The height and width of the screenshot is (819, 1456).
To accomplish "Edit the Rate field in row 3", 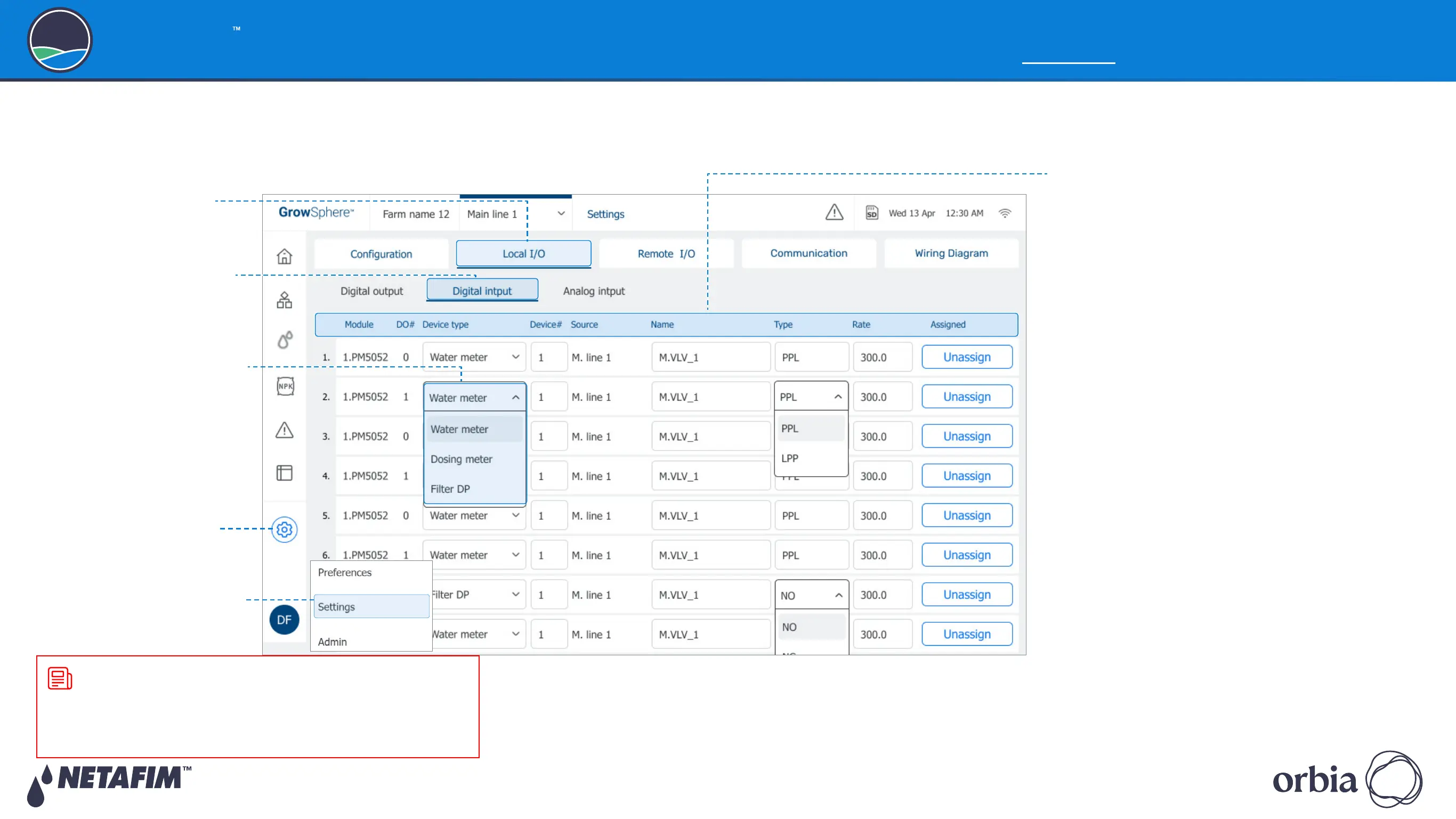I will pos(883,436).
